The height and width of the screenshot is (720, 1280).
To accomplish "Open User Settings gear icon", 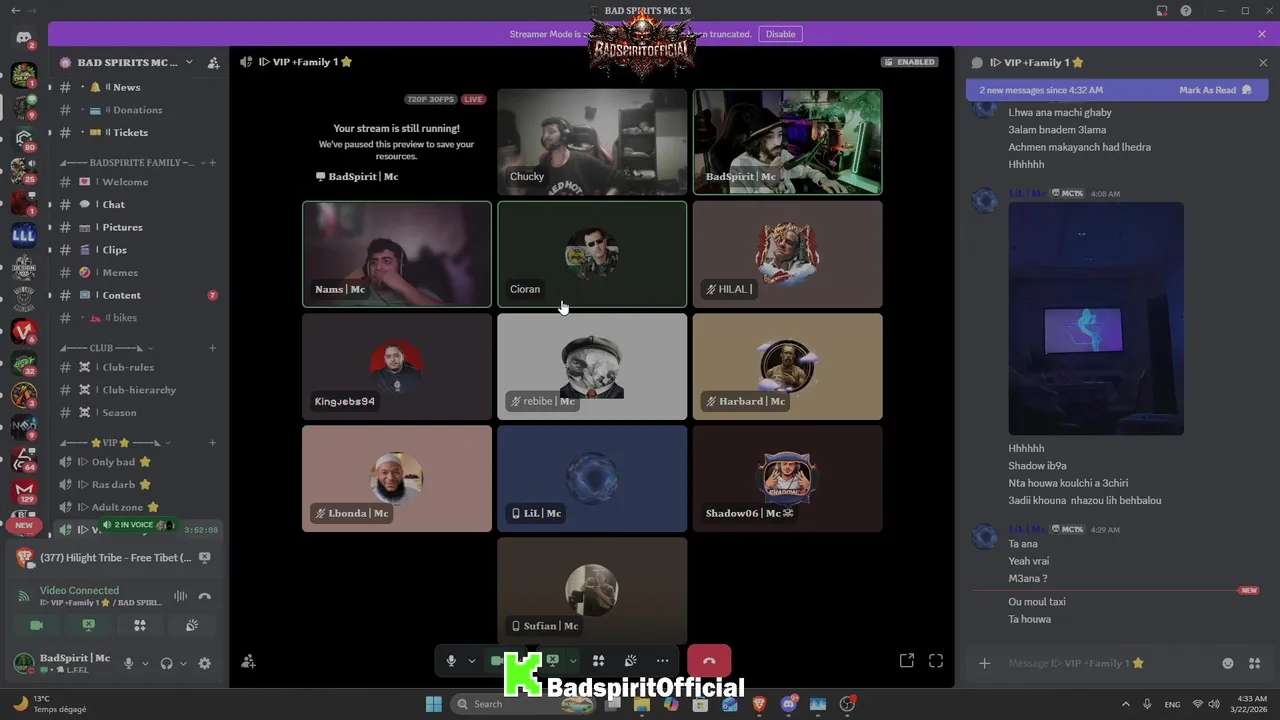I will (205, 663).
